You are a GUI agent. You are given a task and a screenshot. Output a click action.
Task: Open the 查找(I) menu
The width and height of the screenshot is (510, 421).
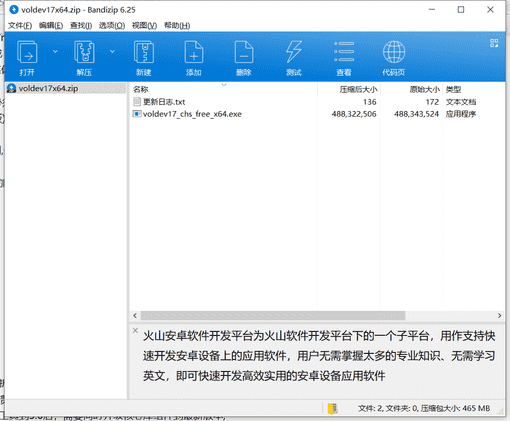coord(81,26)
